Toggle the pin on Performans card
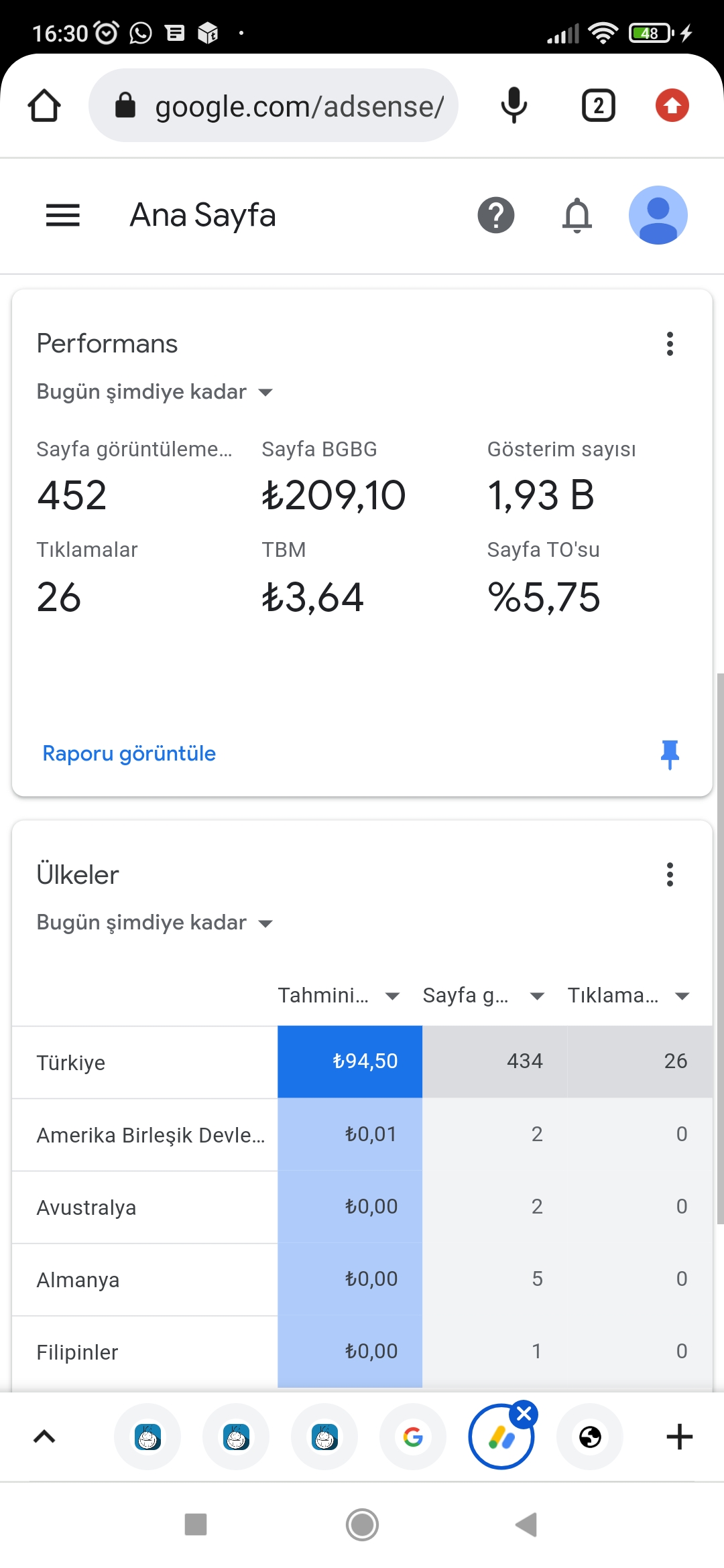Image resolution: width=724 pixels, height=1568 pixels. [670, 755]
